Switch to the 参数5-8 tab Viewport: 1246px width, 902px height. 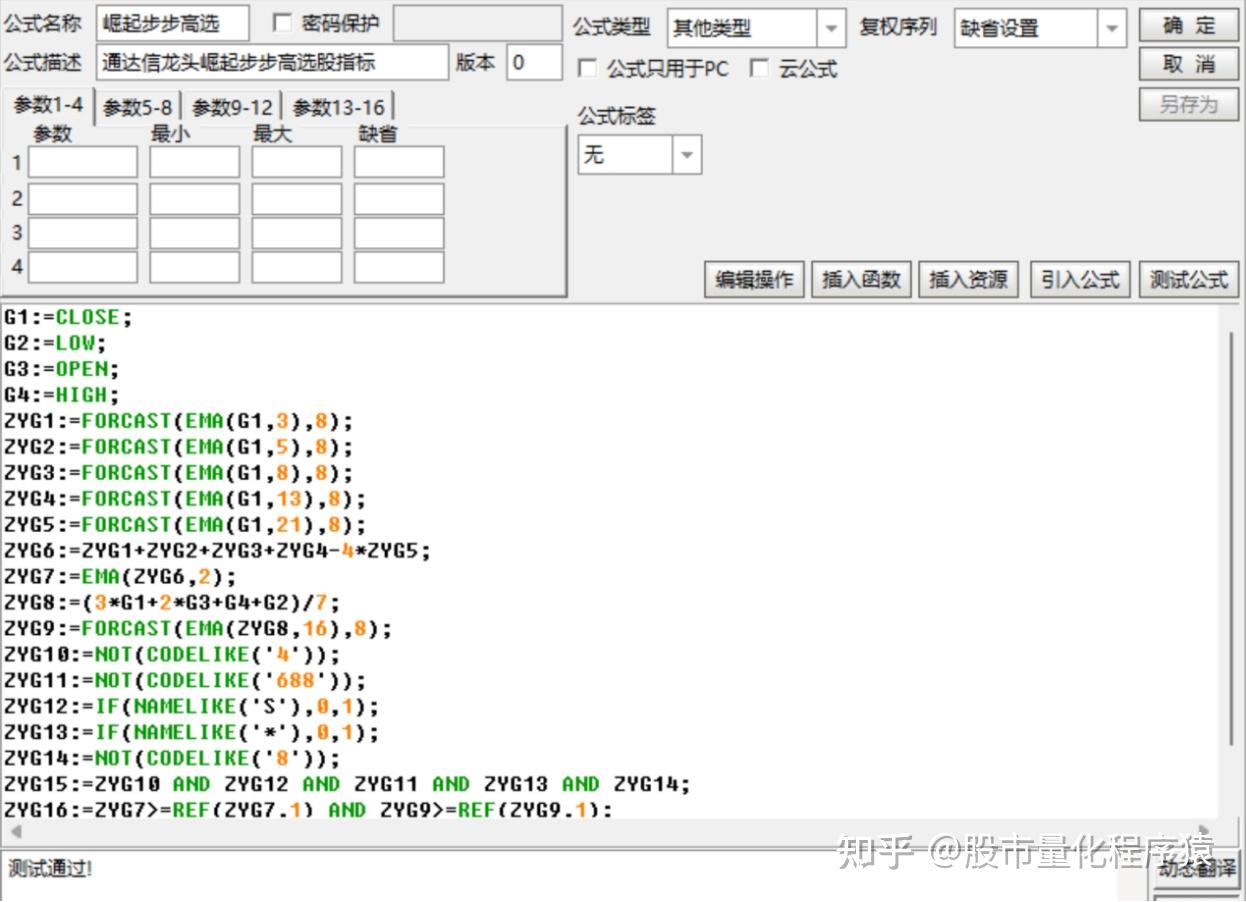click(137, 107)
